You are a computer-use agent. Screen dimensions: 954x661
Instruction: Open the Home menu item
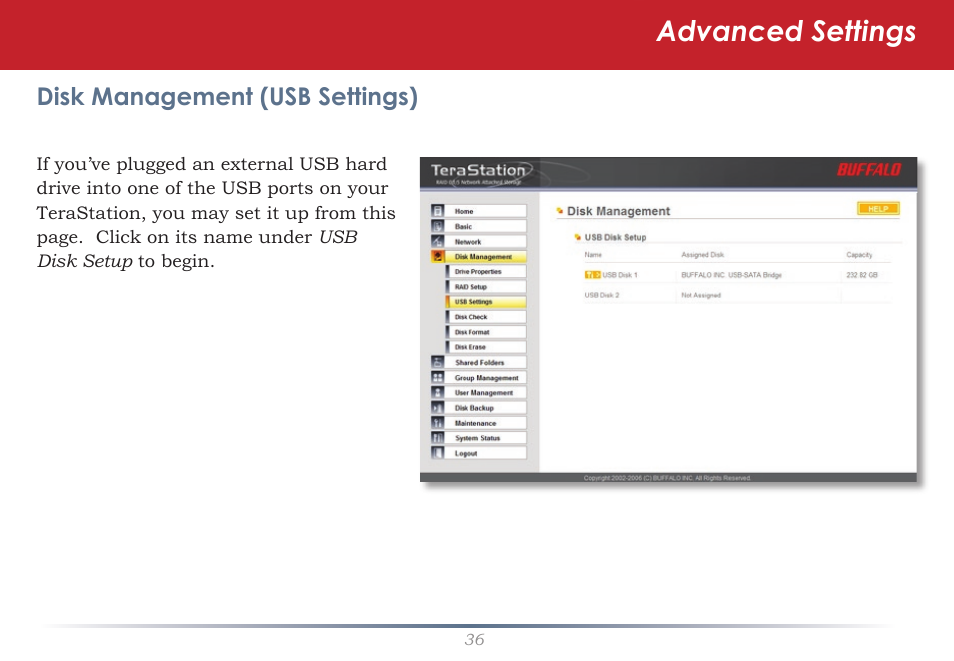pos(486,211)
